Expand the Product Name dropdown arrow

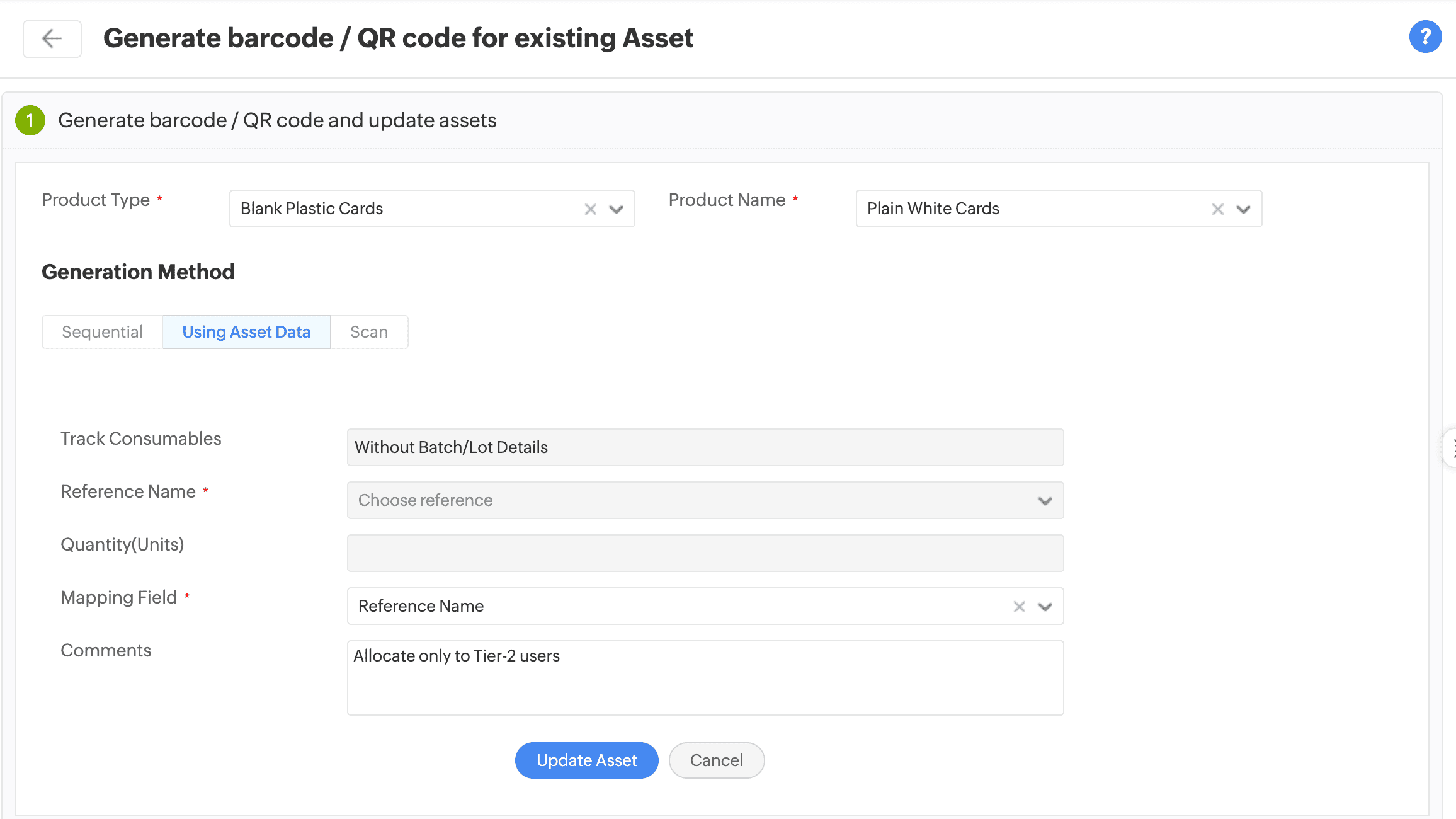(1243, 209)
